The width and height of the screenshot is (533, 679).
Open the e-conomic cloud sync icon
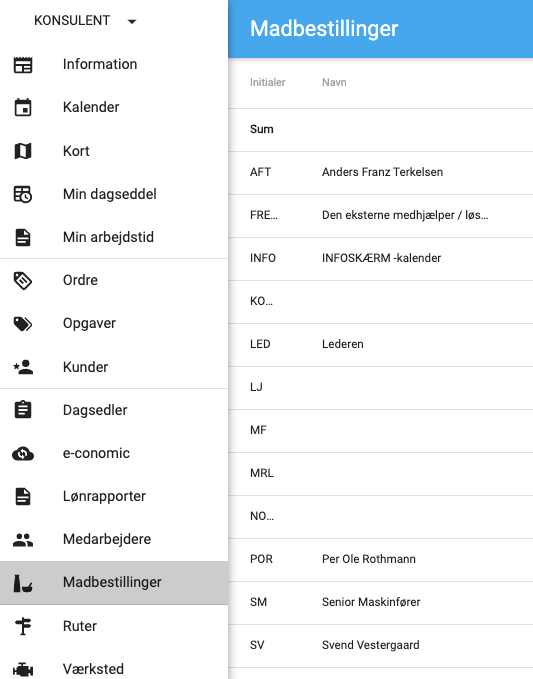(23, 453)
